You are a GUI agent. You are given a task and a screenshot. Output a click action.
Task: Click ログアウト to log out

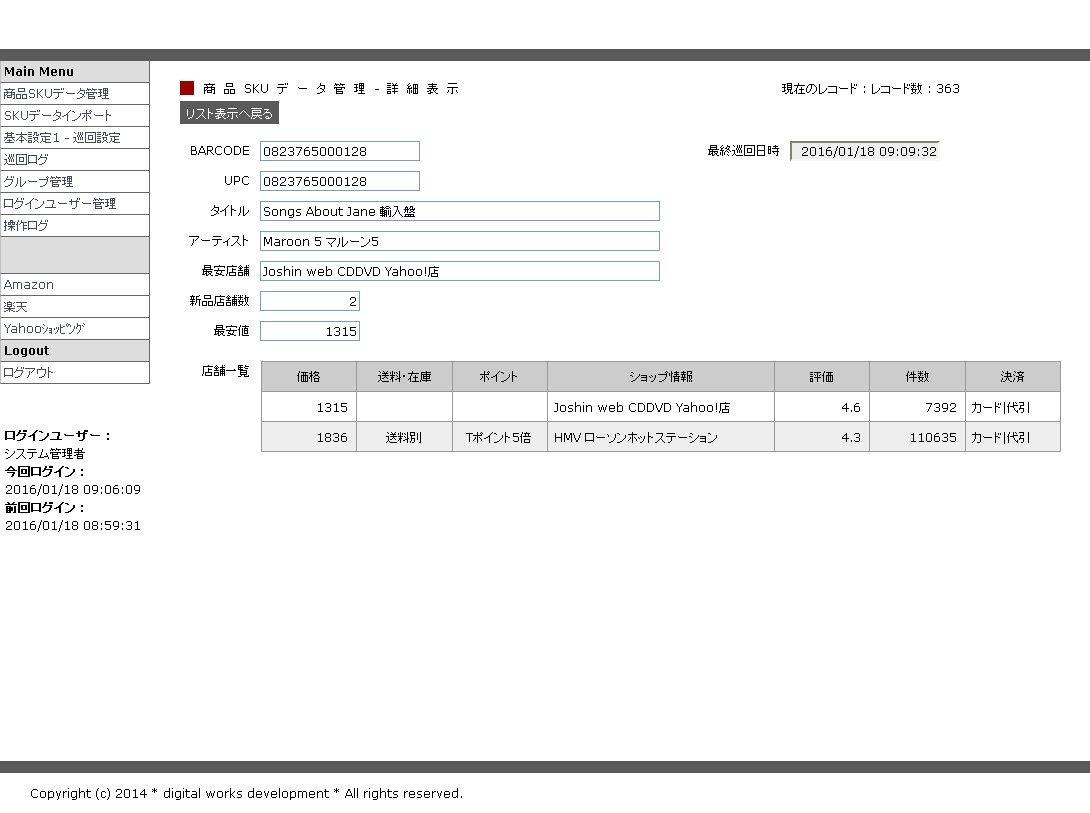(x=74, y=372)
